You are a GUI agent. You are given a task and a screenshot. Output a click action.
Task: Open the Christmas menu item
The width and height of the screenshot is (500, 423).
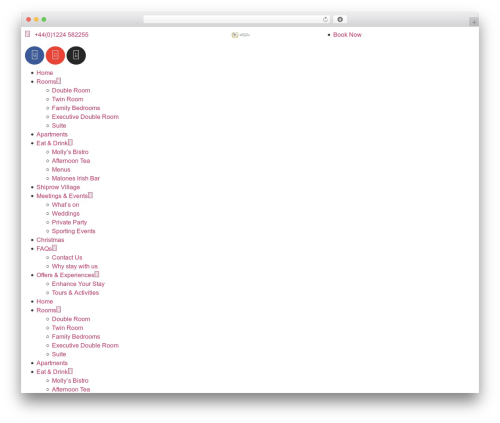tap(50, 240)
